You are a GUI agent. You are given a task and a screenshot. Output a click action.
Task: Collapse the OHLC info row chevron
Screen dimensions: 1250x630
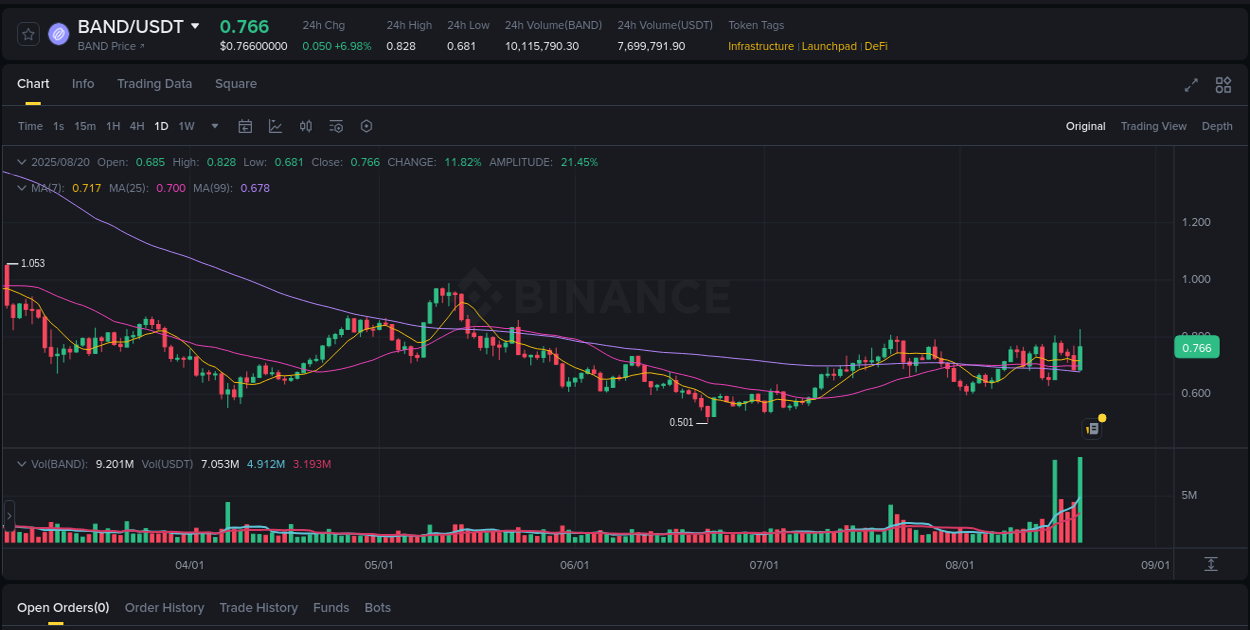point(22,161)
